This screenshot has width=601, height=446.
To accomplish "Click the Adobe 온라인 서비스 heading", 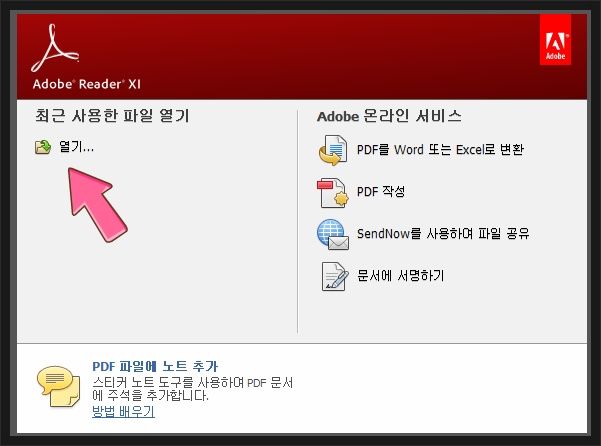I will click(389, 116).
